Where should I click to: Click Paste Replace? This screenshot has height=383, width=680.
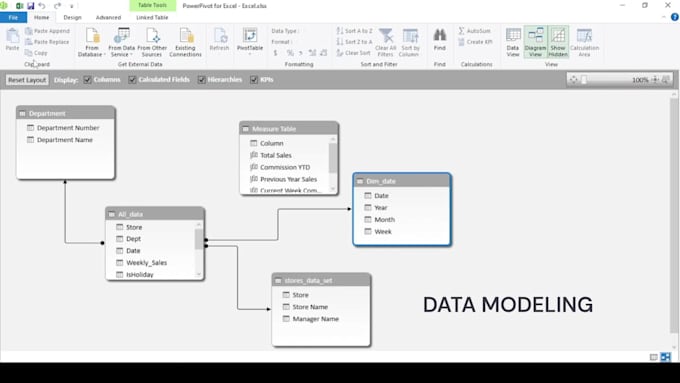tap(47, 42)
